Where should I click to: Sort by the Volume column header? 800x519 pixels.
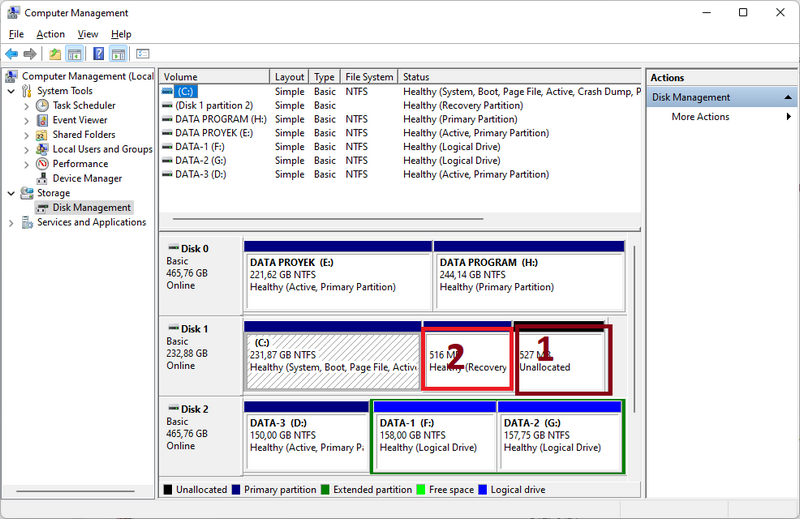[x=214, y=77]
